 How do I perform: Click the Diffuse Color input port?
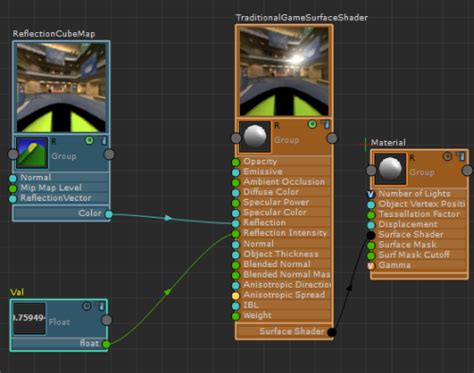236,193
